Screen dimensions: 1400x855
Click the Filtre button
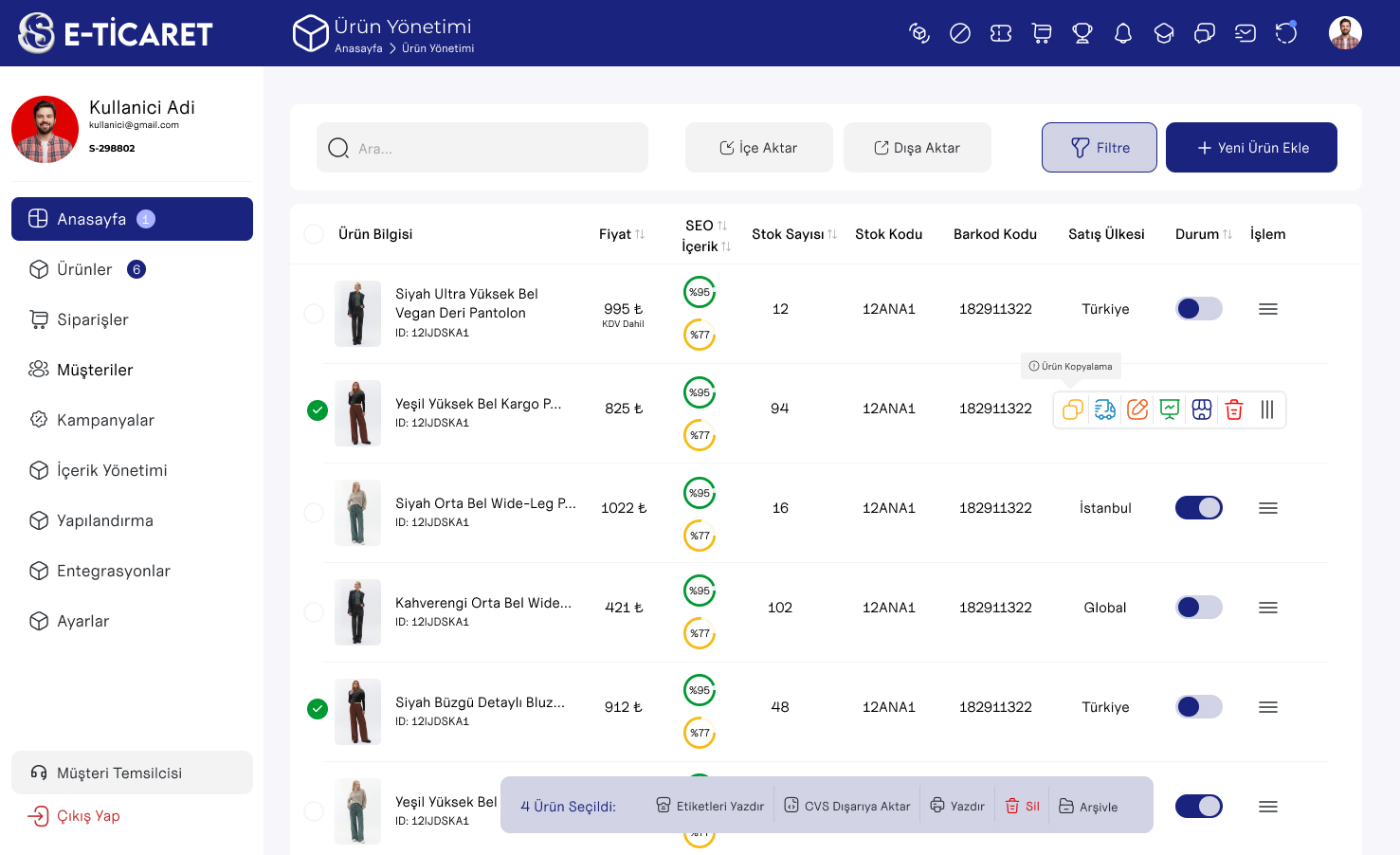coord(1099,148)
